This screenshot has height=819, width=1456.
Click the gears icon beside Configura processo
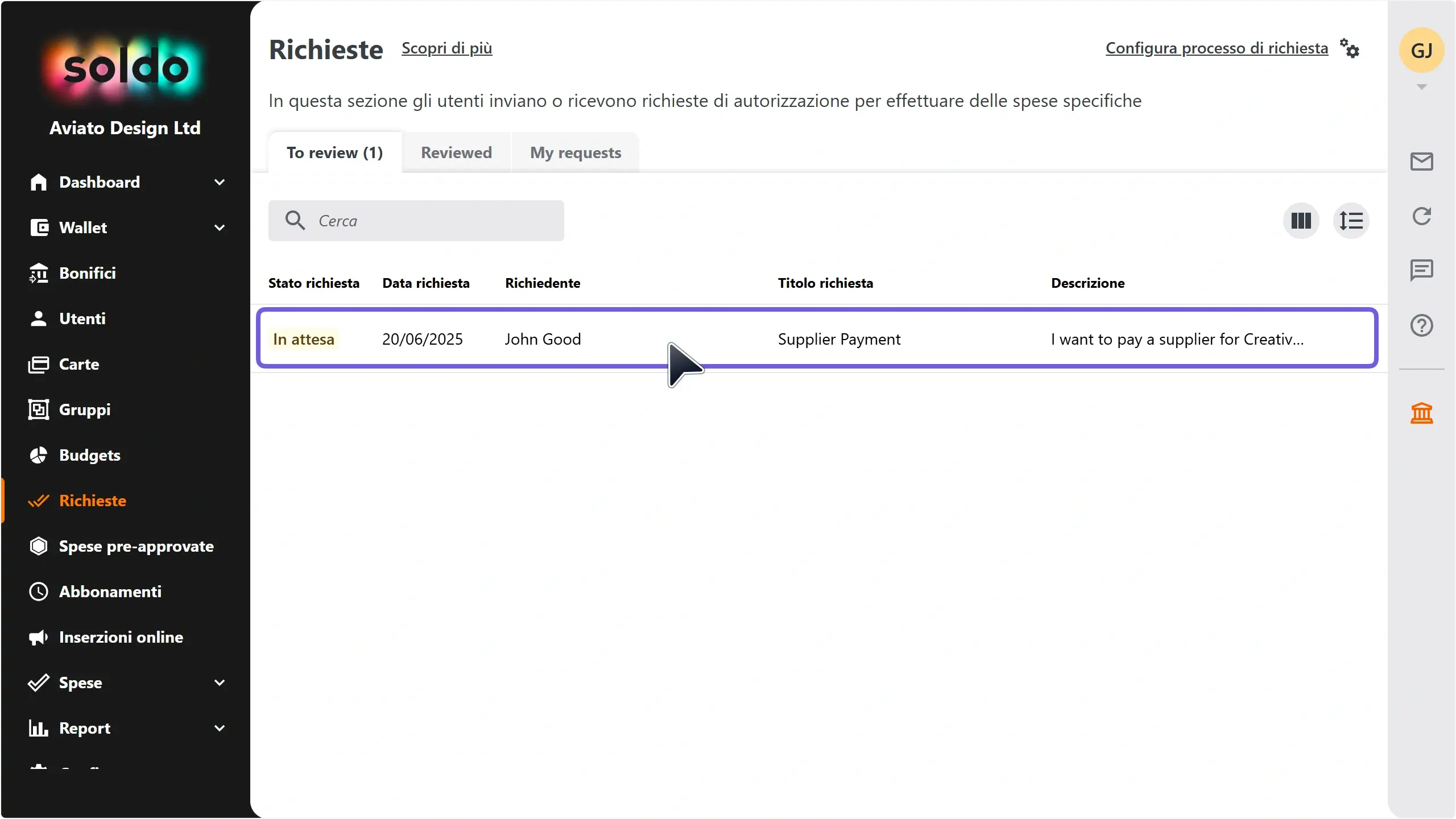tap(1349, 48)
